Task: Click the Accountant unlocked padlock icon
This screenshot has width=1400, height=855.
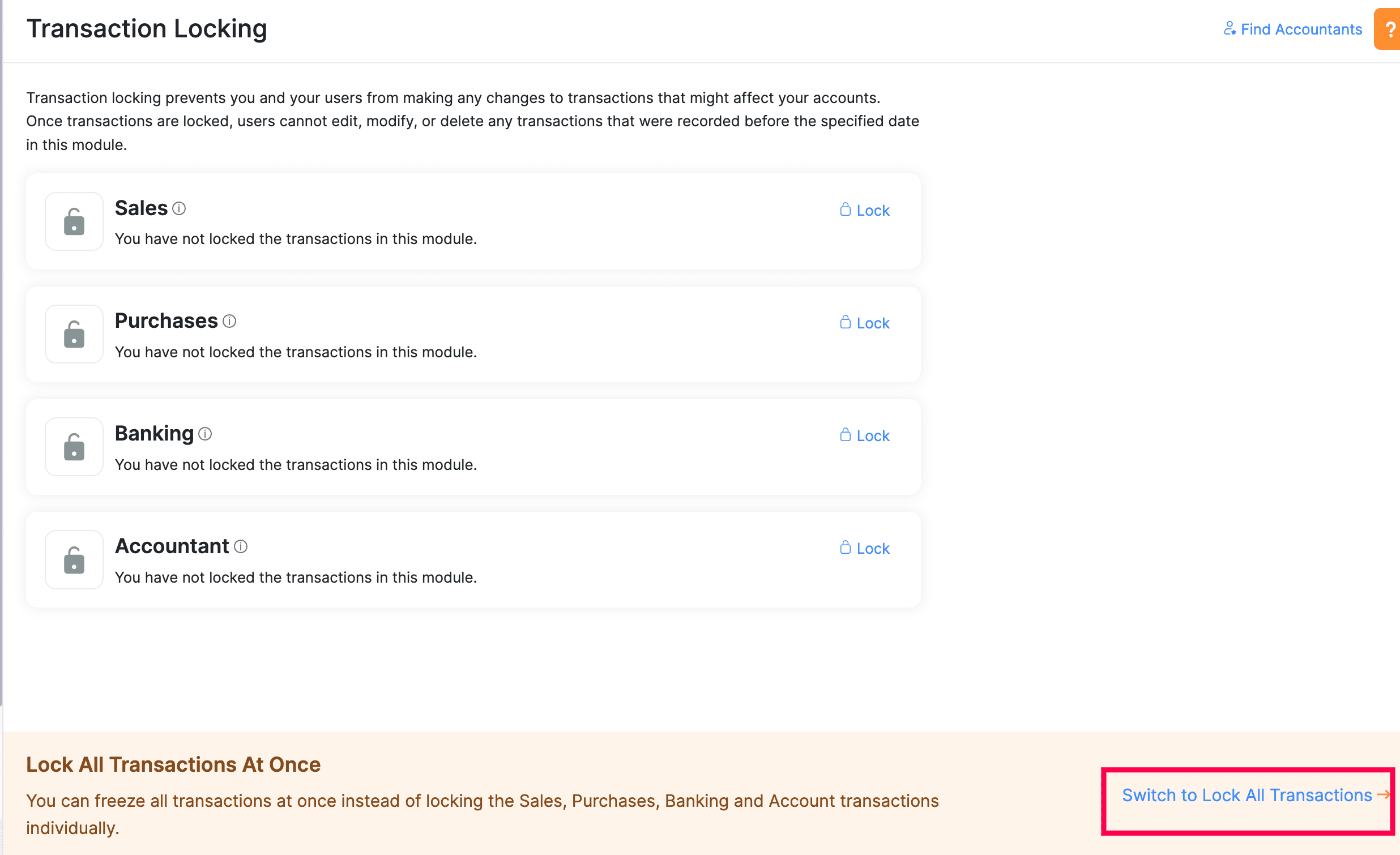Action: pos(74,559)
